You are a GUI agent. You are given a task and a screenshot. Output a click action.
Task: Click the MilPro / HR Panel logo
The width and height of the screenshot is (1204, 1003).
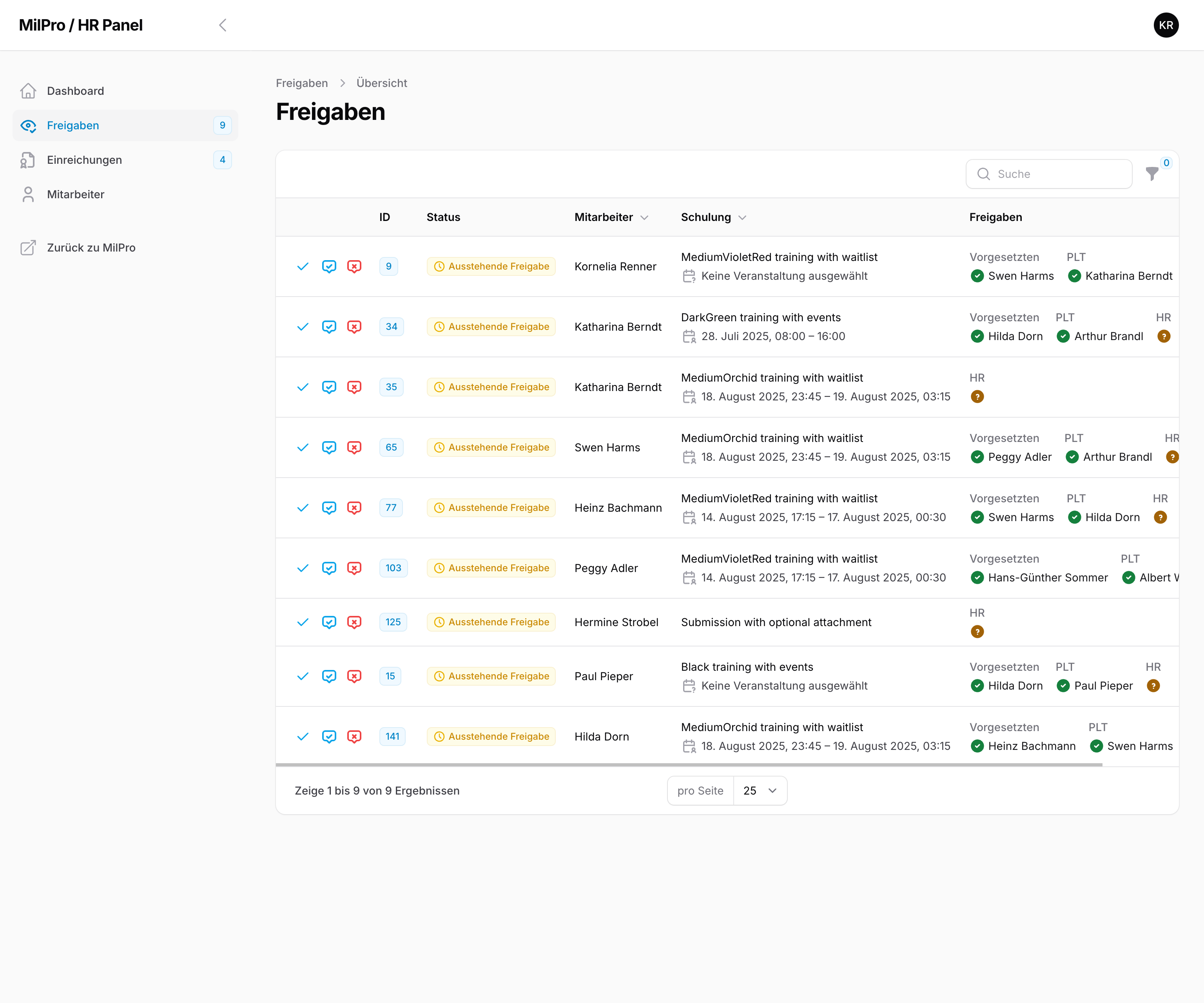(80, 25)
